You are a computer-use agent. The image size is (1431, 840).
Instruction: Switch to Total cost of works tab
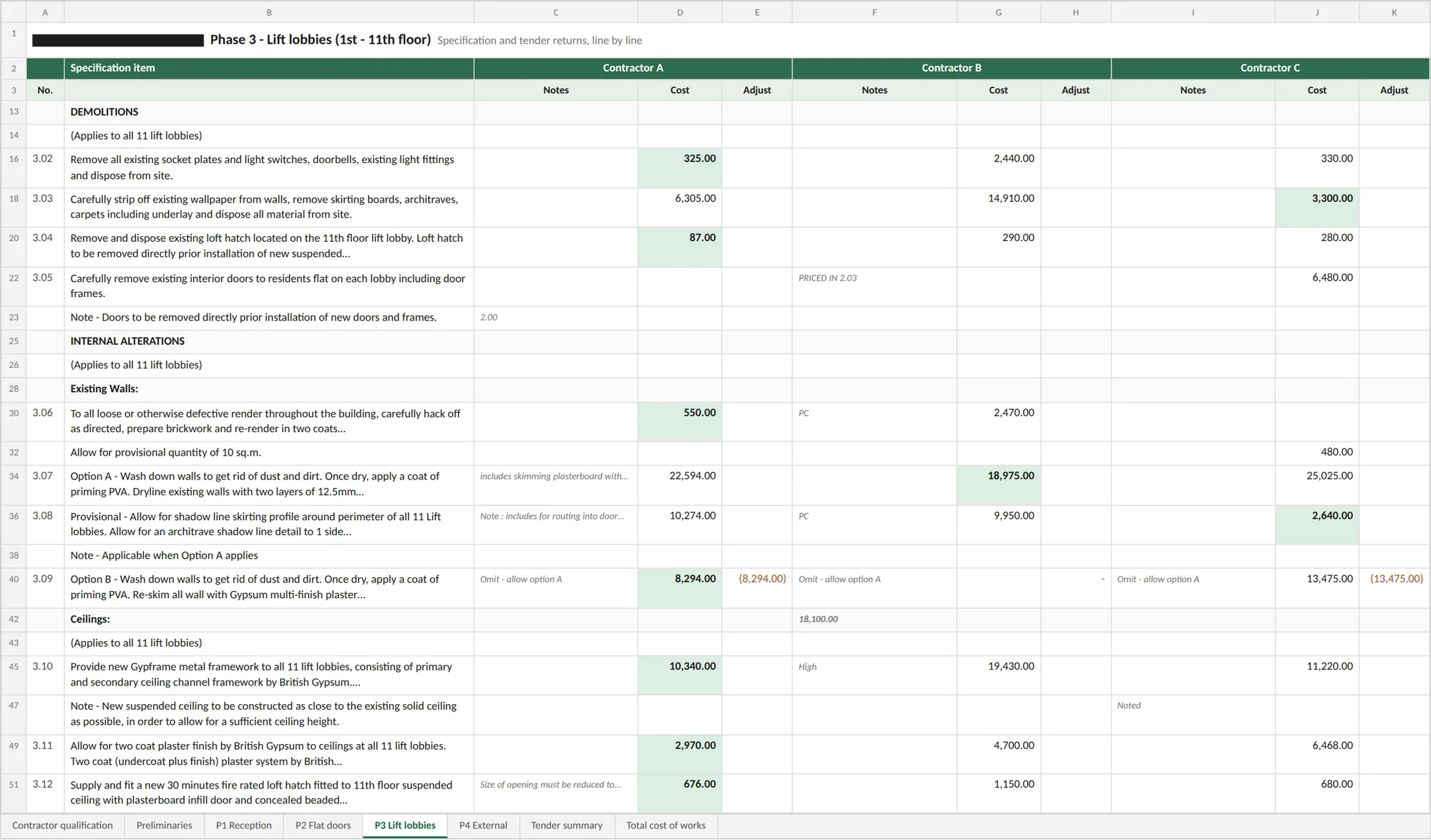(x=665, y=825)
